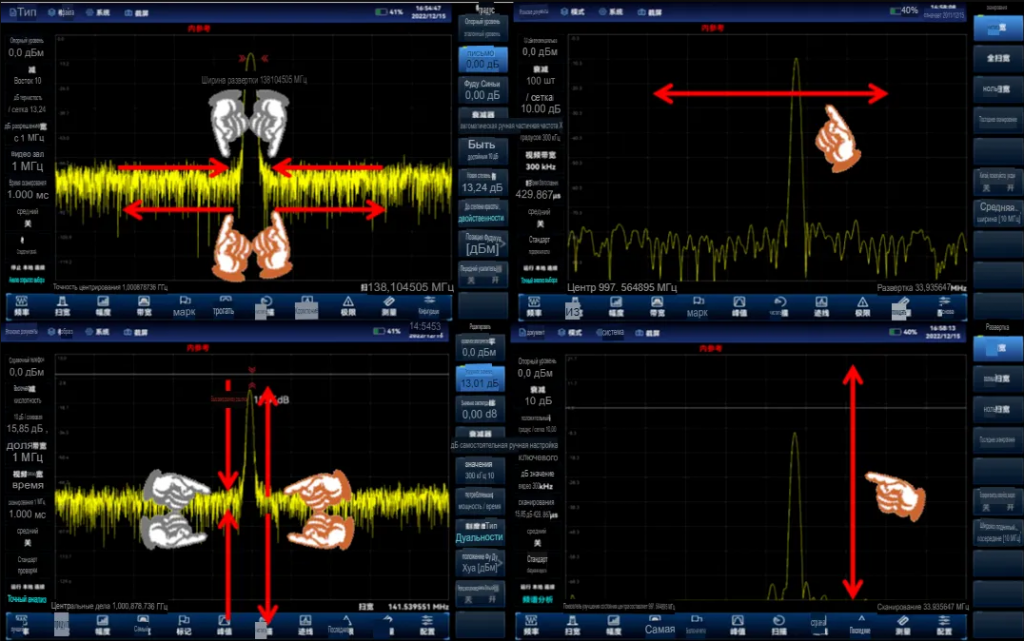The height and width of the screenshot is (641, 1024).
Task: Open Frequency menu in top-left screen toolbar
Action: point(22,305)
